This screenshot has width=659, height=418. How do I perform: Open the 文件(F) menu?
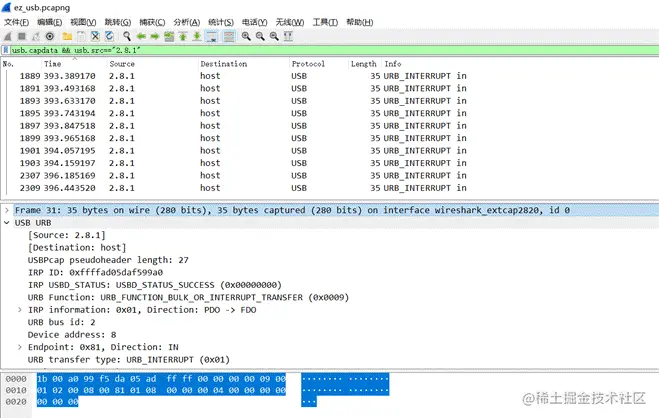[16, 22]
